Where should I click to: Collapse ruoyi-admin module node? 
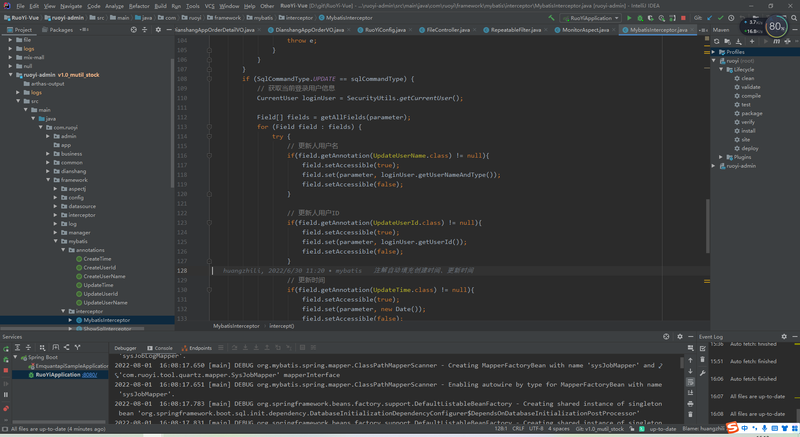[x=10, y=75]
